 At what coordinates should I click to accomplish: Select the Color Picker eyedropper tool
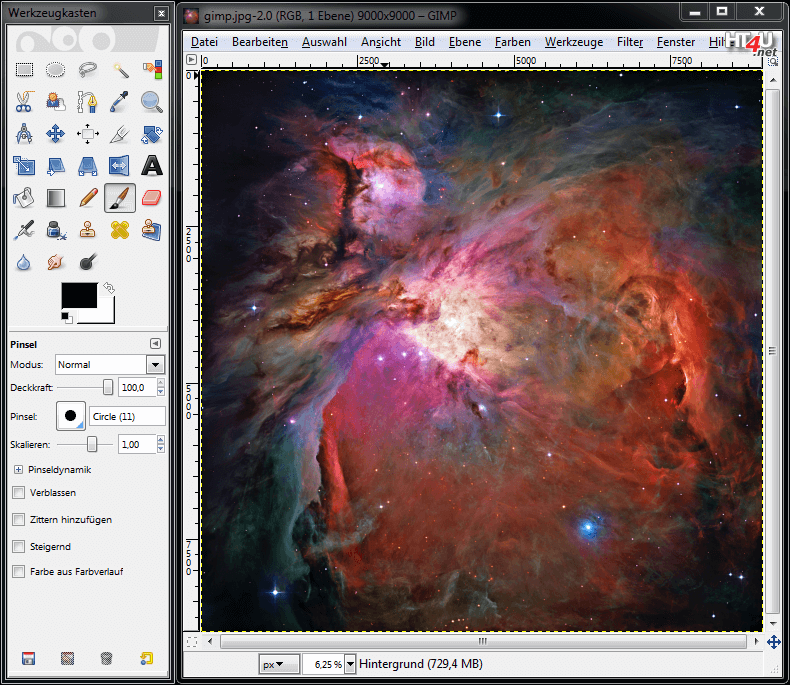[x=120, y=102]
